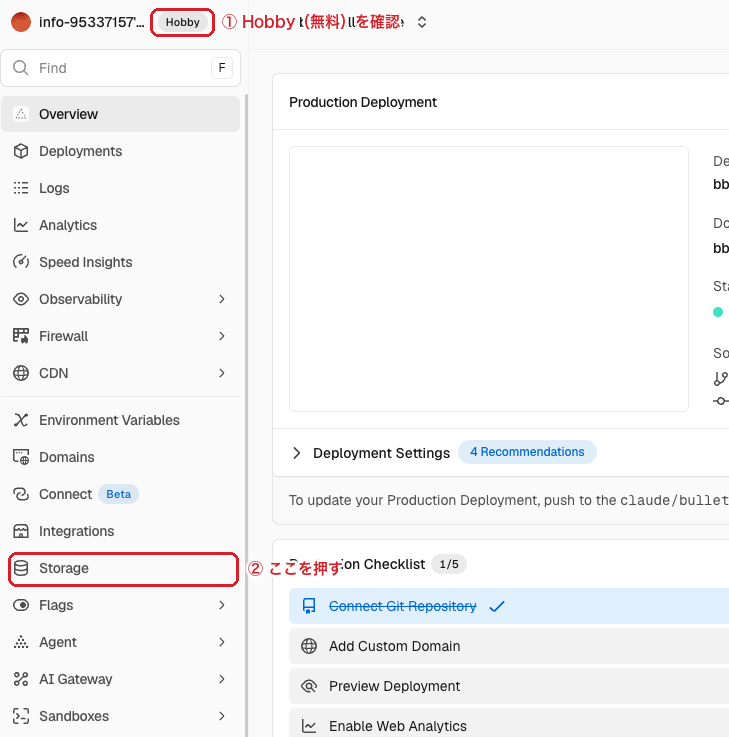729x737 pixels.
Task: Click the Integrations store icon
Action: pyautogui.click(x=21, y=531)
